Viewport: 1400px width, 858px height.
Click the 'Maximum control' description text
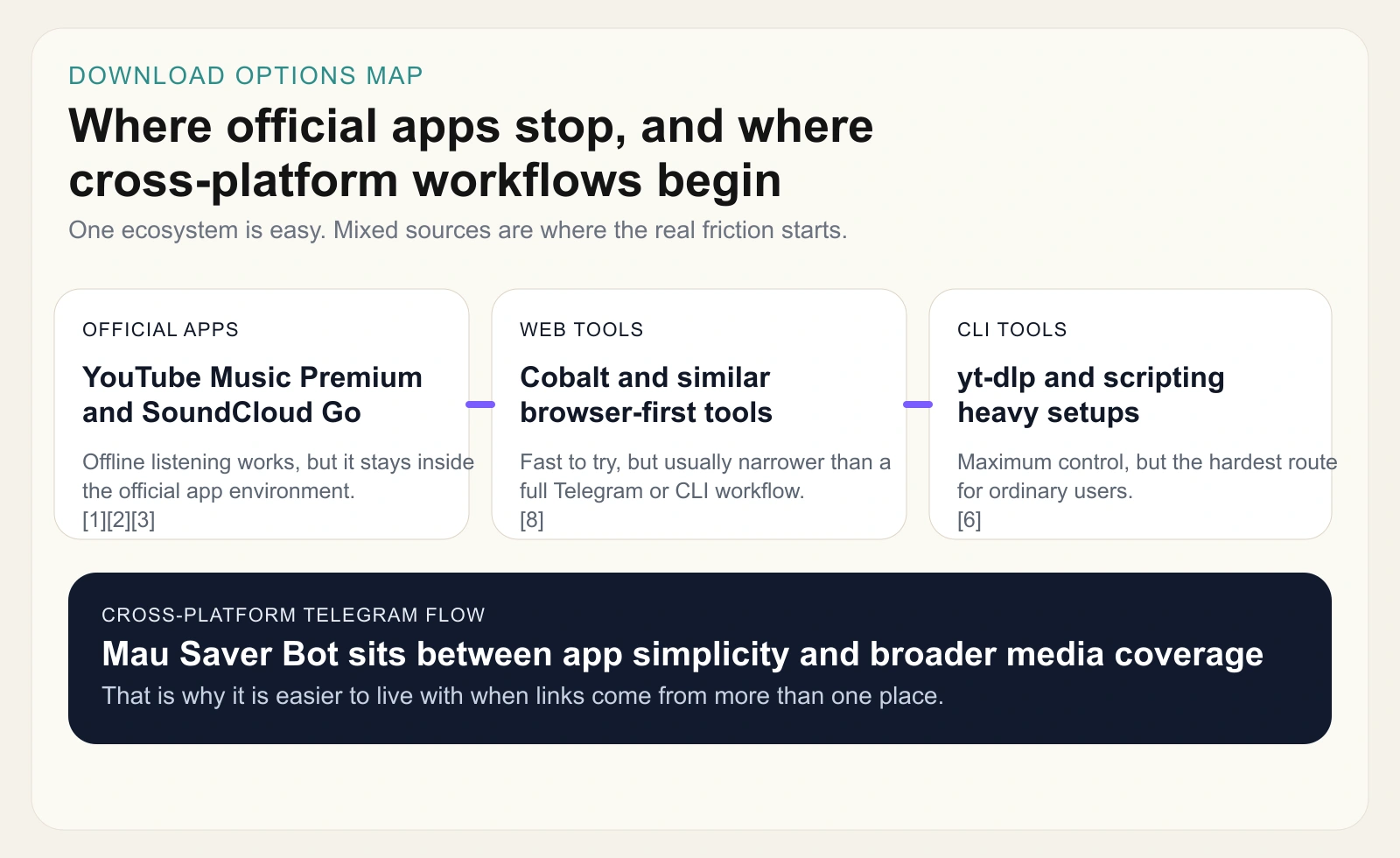(1146, 476)
